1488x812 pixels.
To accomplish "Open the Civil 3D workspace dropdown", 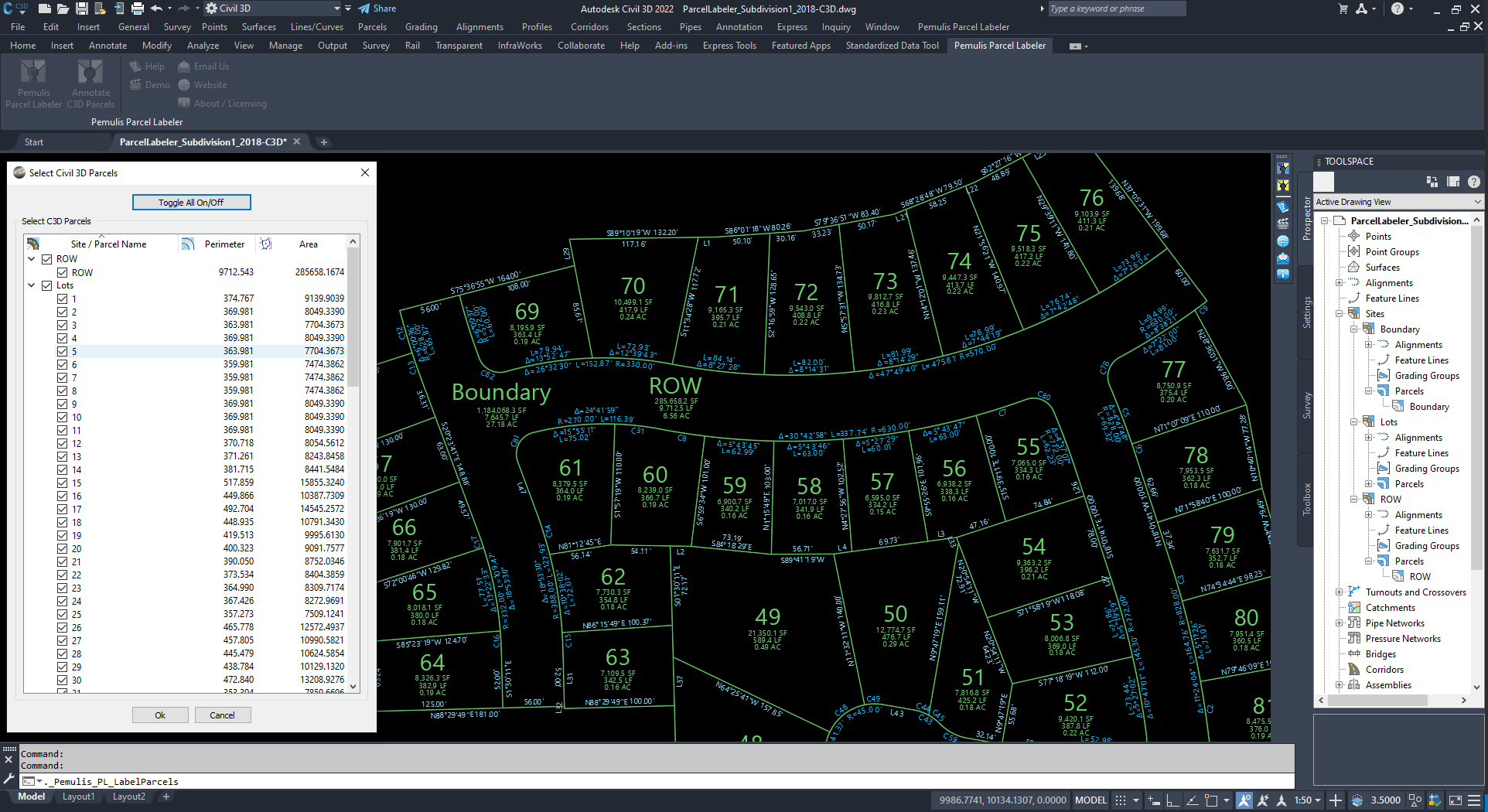I will click(x=337, y=9).
